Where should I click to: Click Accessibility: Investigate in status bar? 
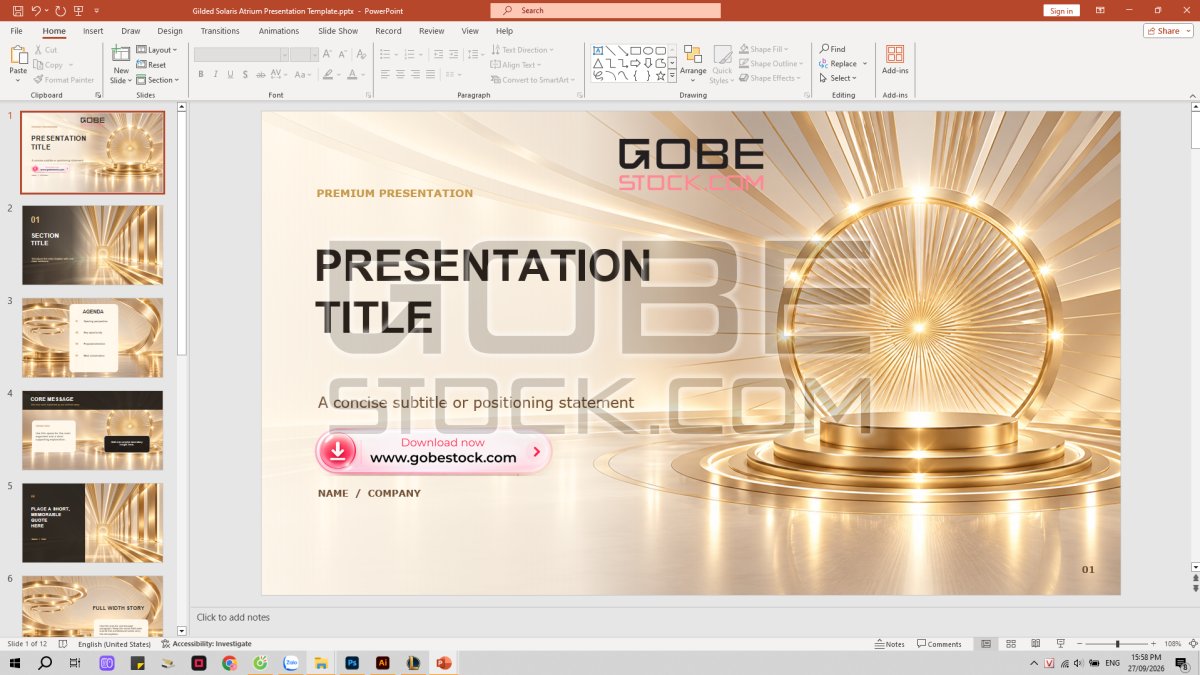pyautogui.click(x=205, y=644)
